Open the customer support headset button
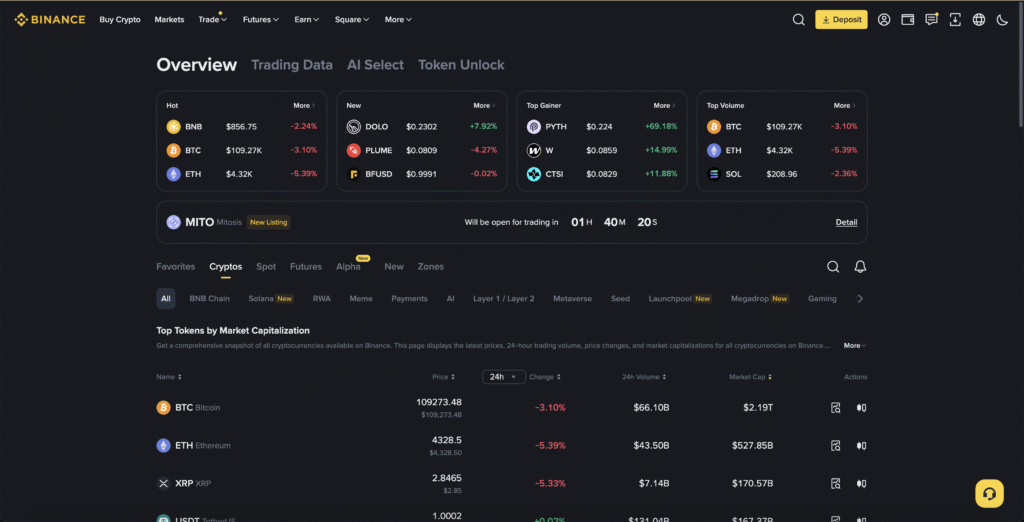 click(x=989, y=493)
